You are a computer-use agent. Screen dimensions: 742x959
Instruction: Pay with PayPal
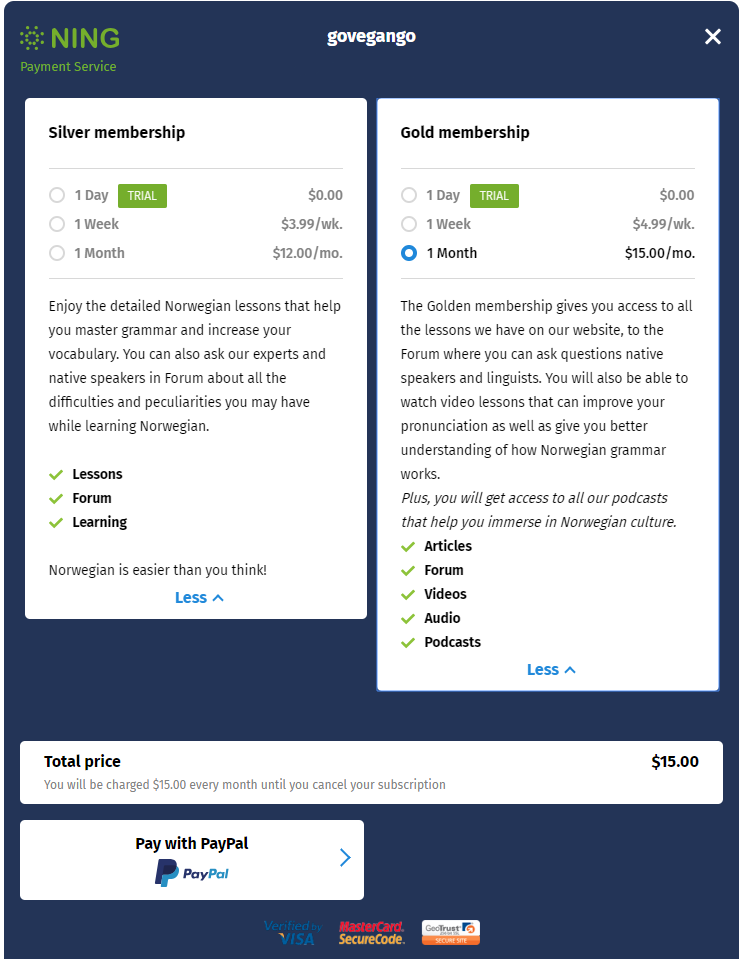tap(191, 859)
